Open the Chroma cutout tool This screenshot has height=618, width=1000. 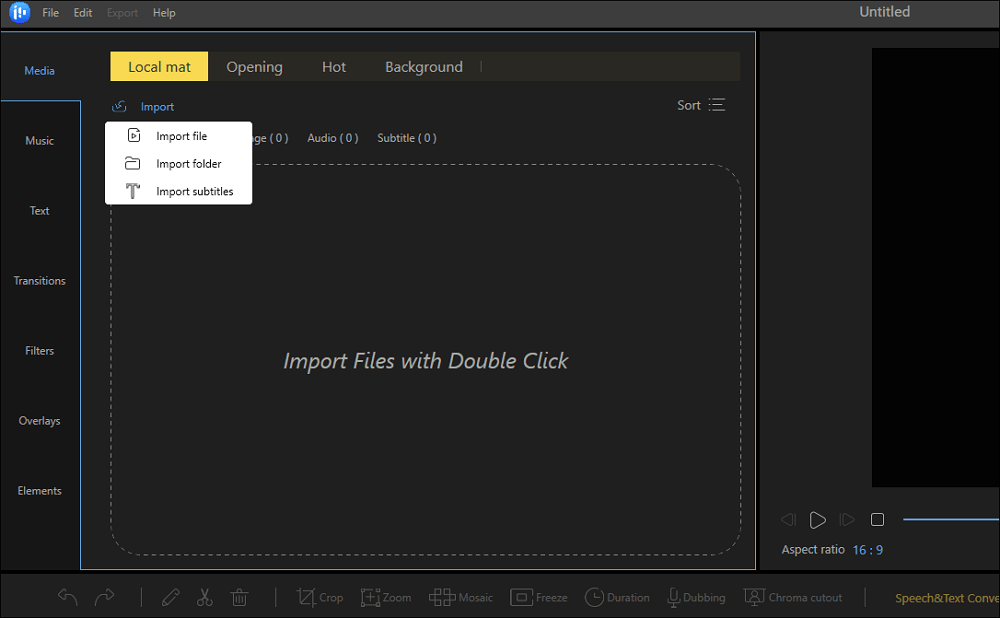[x=793, y=597]
